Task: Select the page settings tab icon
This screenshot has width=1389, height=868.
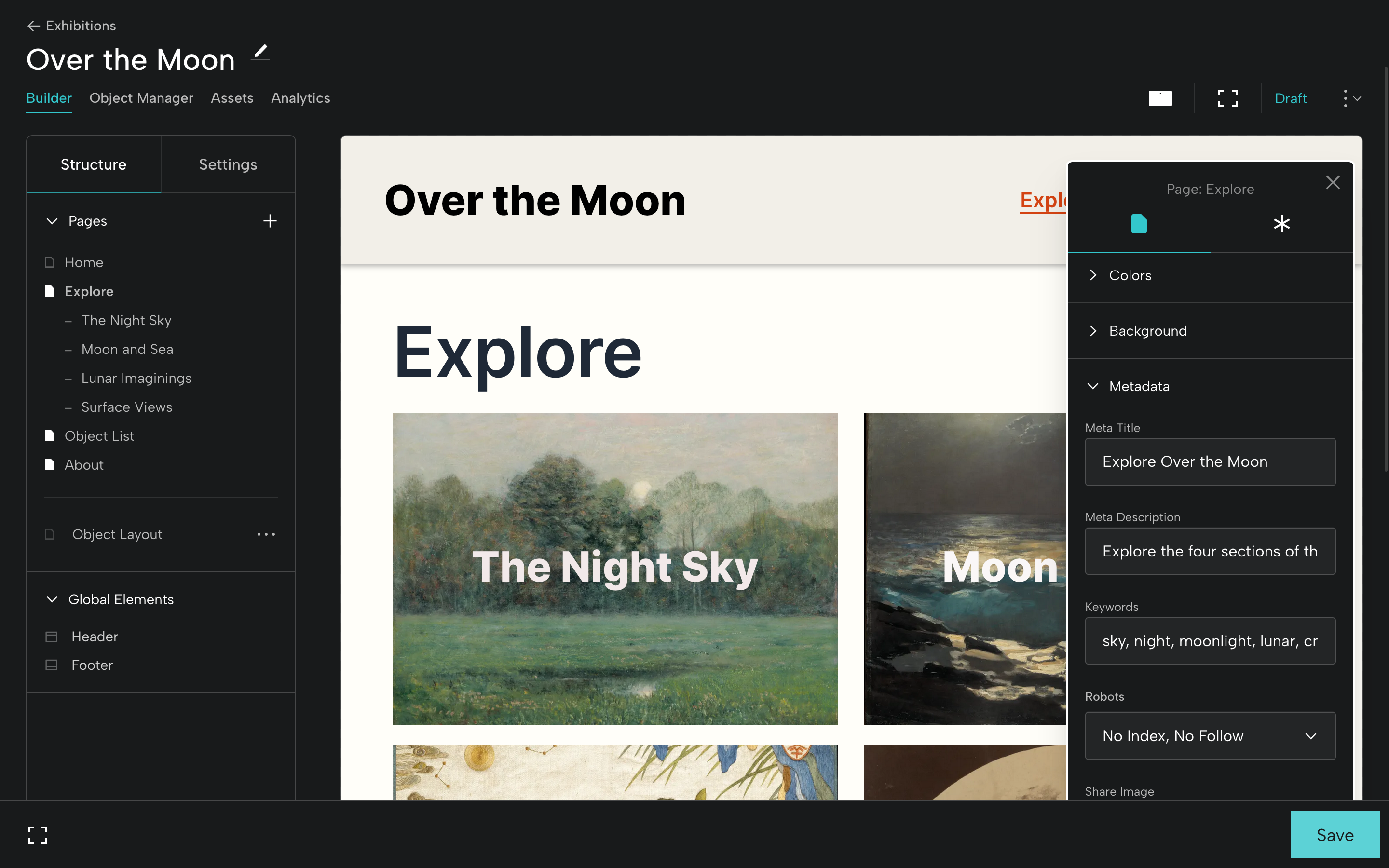Action: [x=1139, y=224]
